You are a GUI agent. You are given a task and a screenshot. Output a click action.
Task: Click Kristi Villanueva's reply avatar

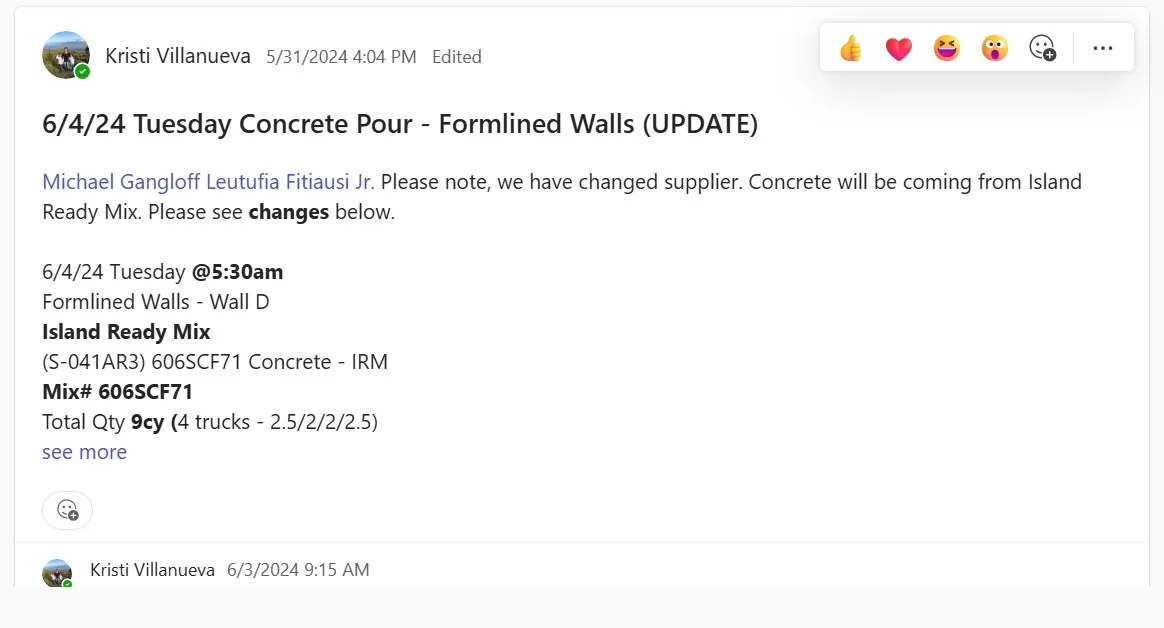57,572
